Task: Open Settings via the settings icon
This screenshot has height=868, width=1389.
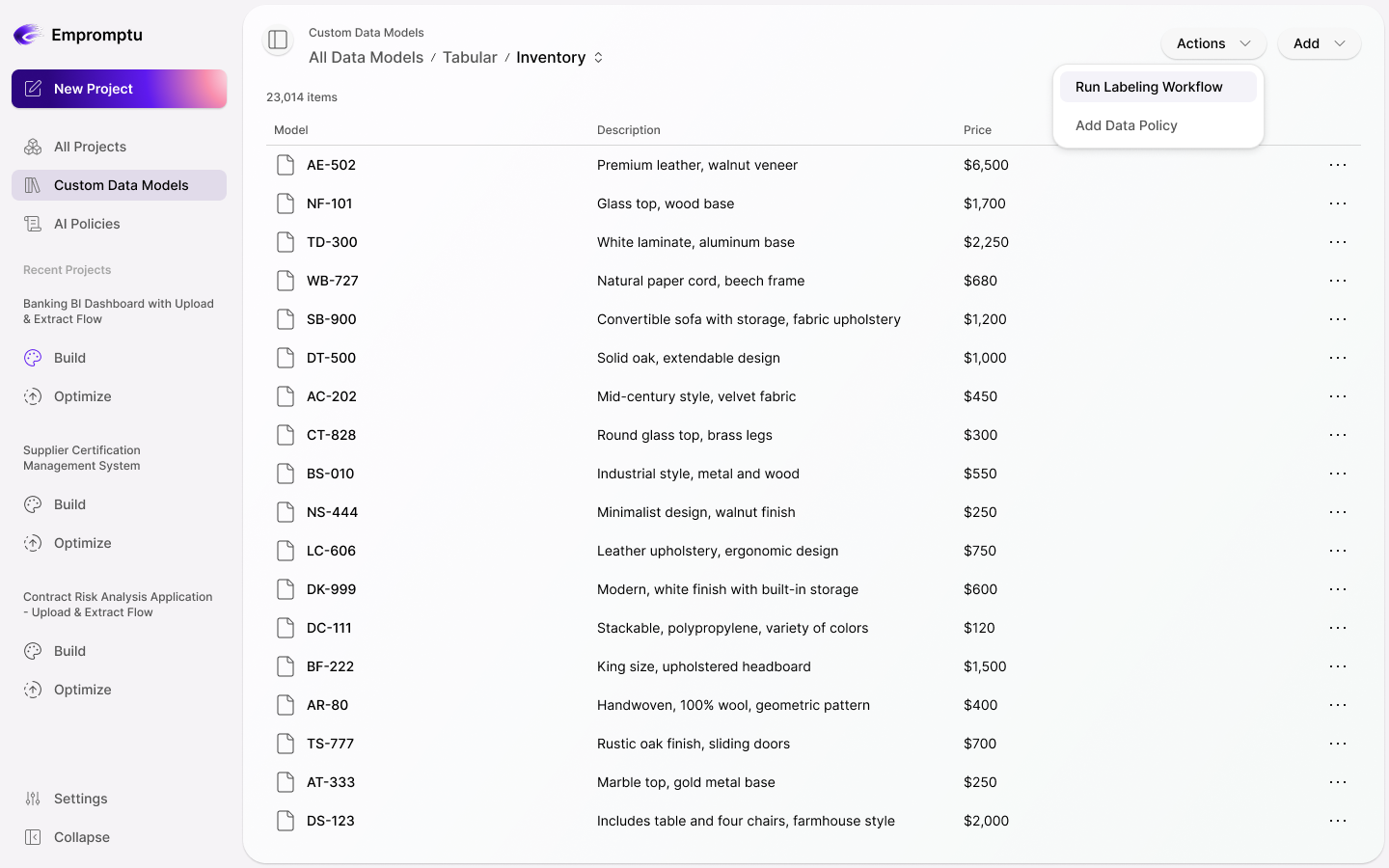Action: point(33,799)
